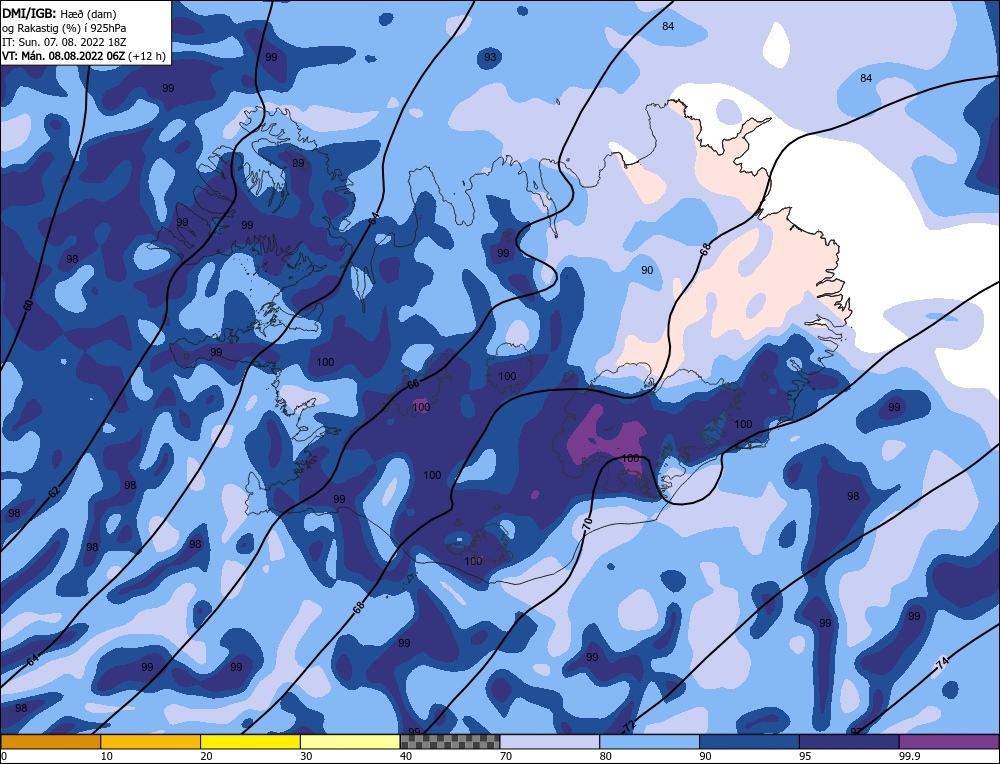The height and width of the screenshot is (764, 1000).
Task: Click the purple legend swatch above 99.9
Action: [x=949, y=742]
